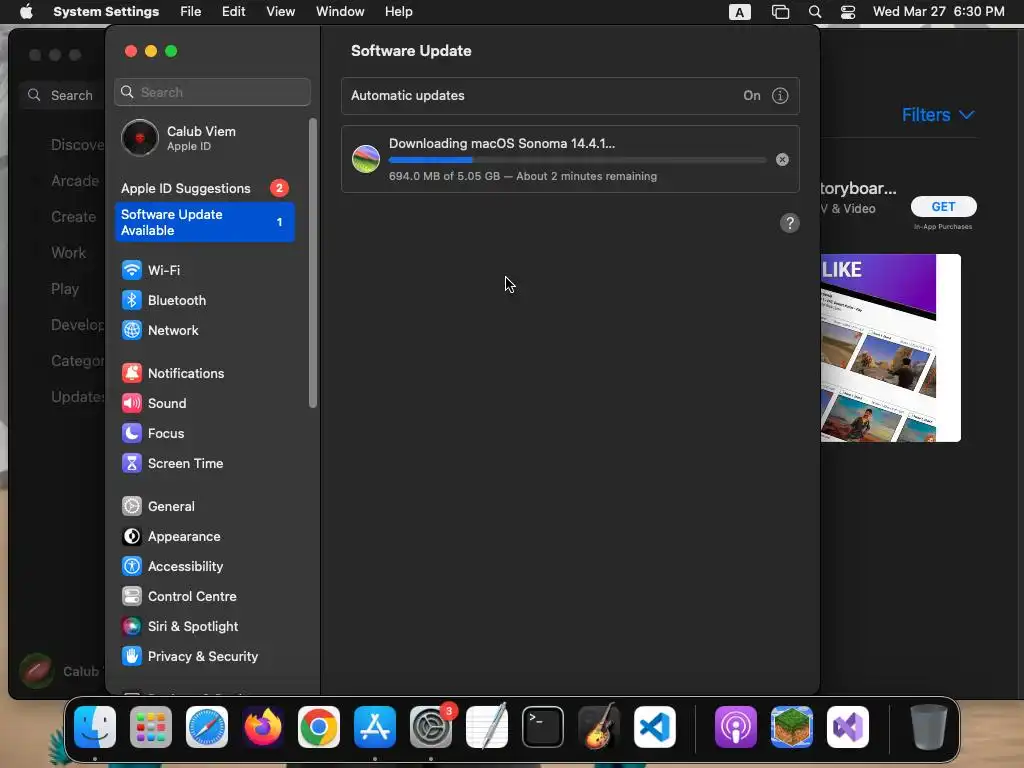The image size is (1024, 768).
Task: Click Calub account in App Store
Action: 60,671
